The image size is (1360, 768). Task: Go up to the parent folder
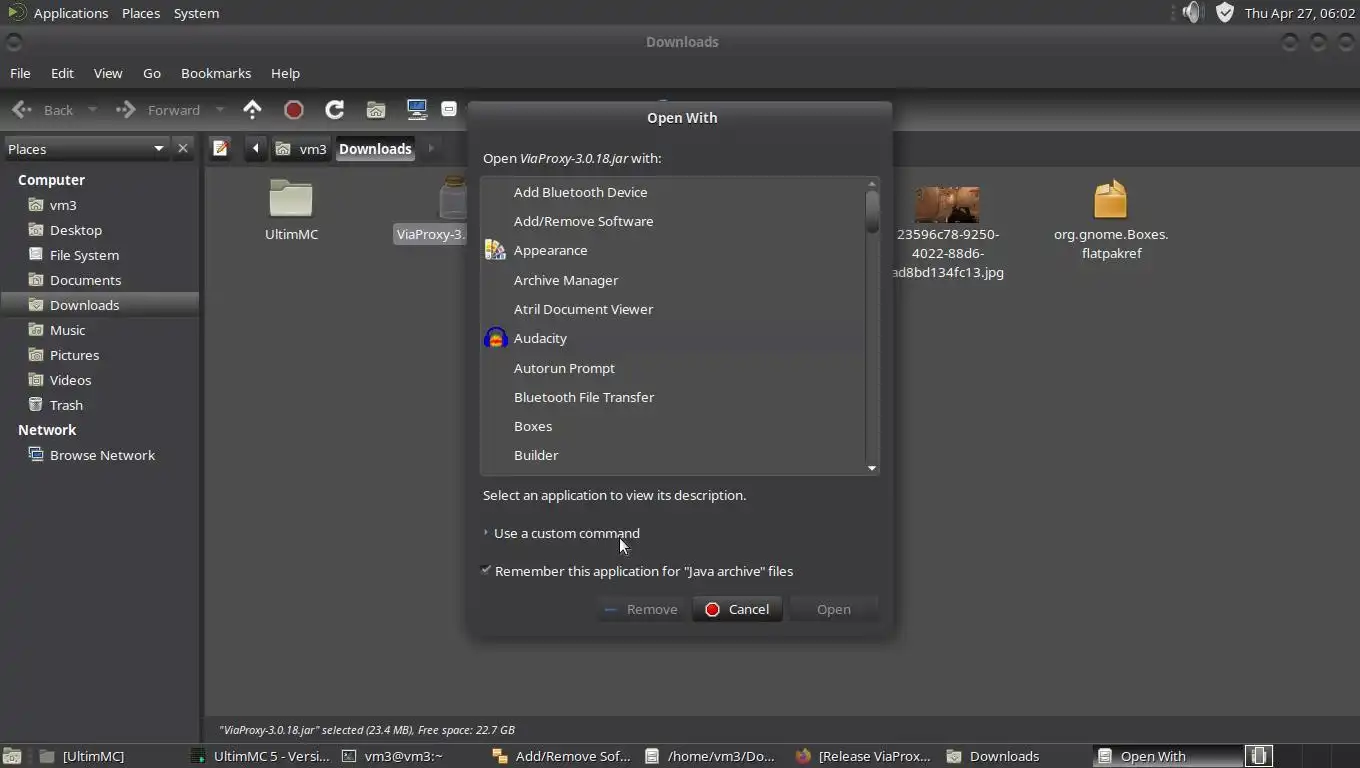pos(252,110)
